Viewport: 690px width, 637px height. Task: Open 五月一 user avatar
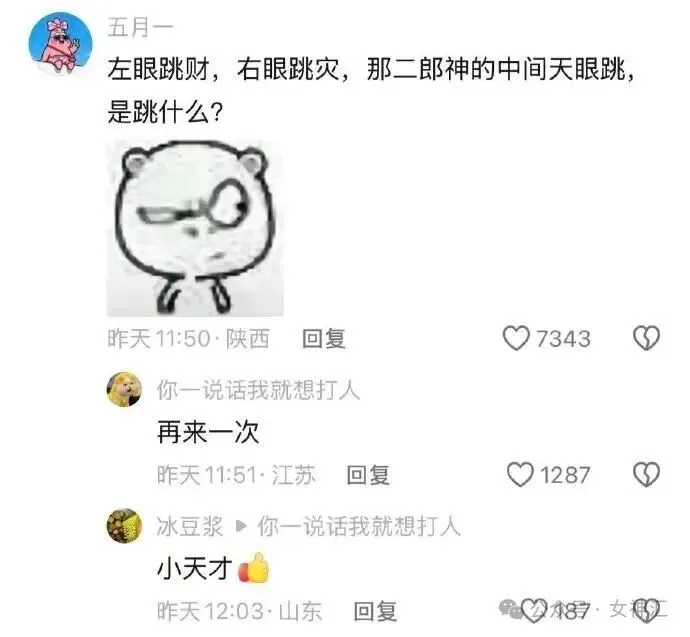tap(60, 44)
